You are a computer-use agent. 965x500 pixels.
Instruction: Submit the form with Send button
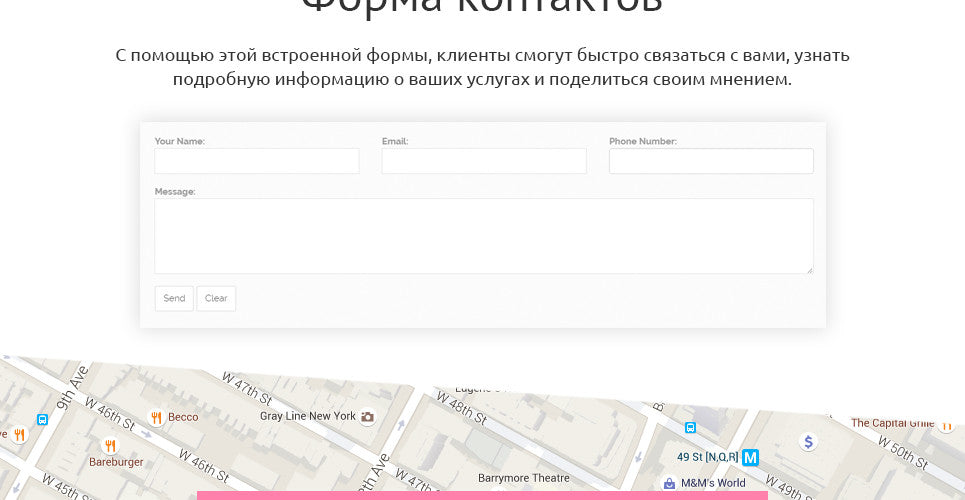point(174,298)
